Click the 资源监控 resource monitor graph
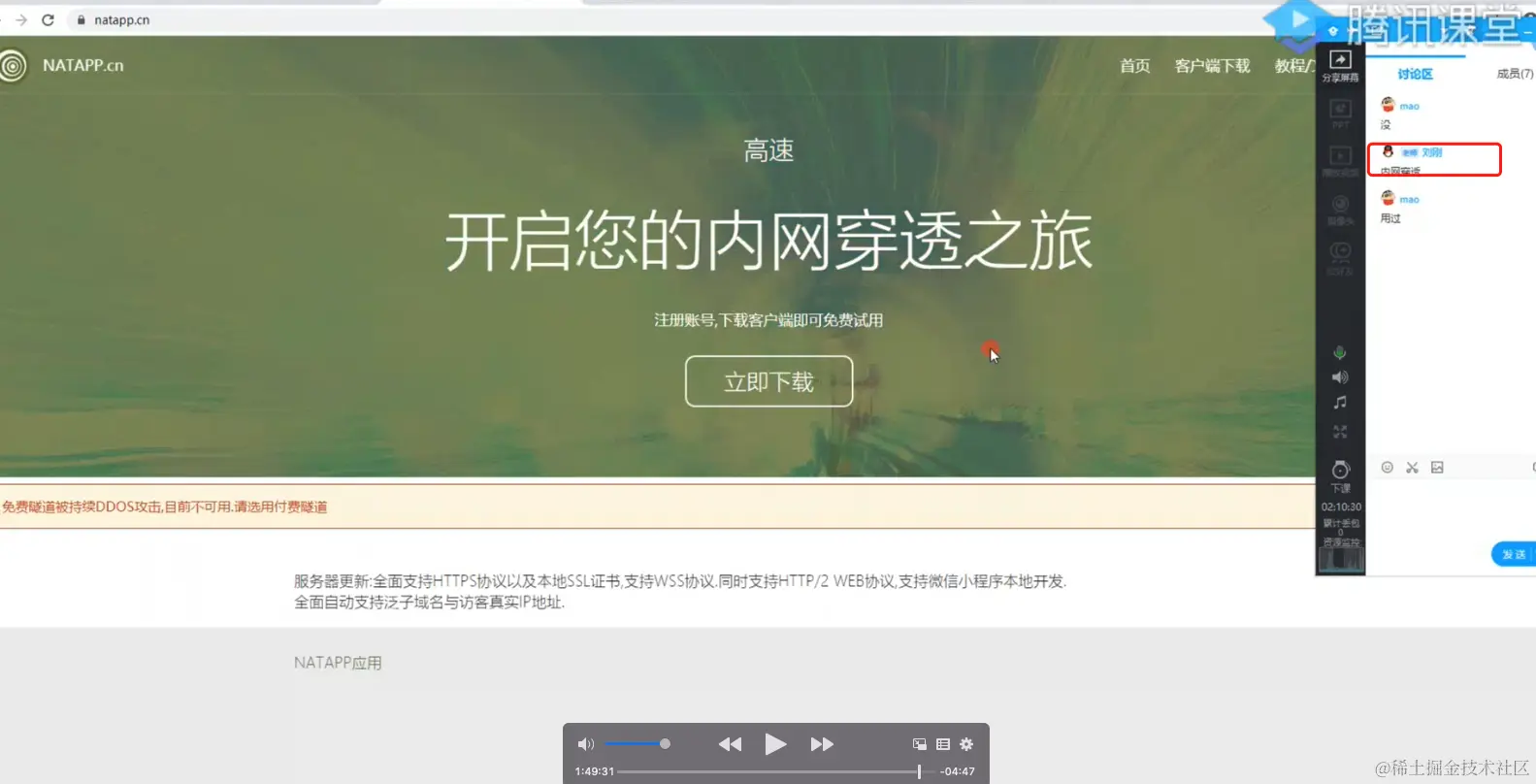This screenshot has height=784, width=1536. (x=1341, y=560)
